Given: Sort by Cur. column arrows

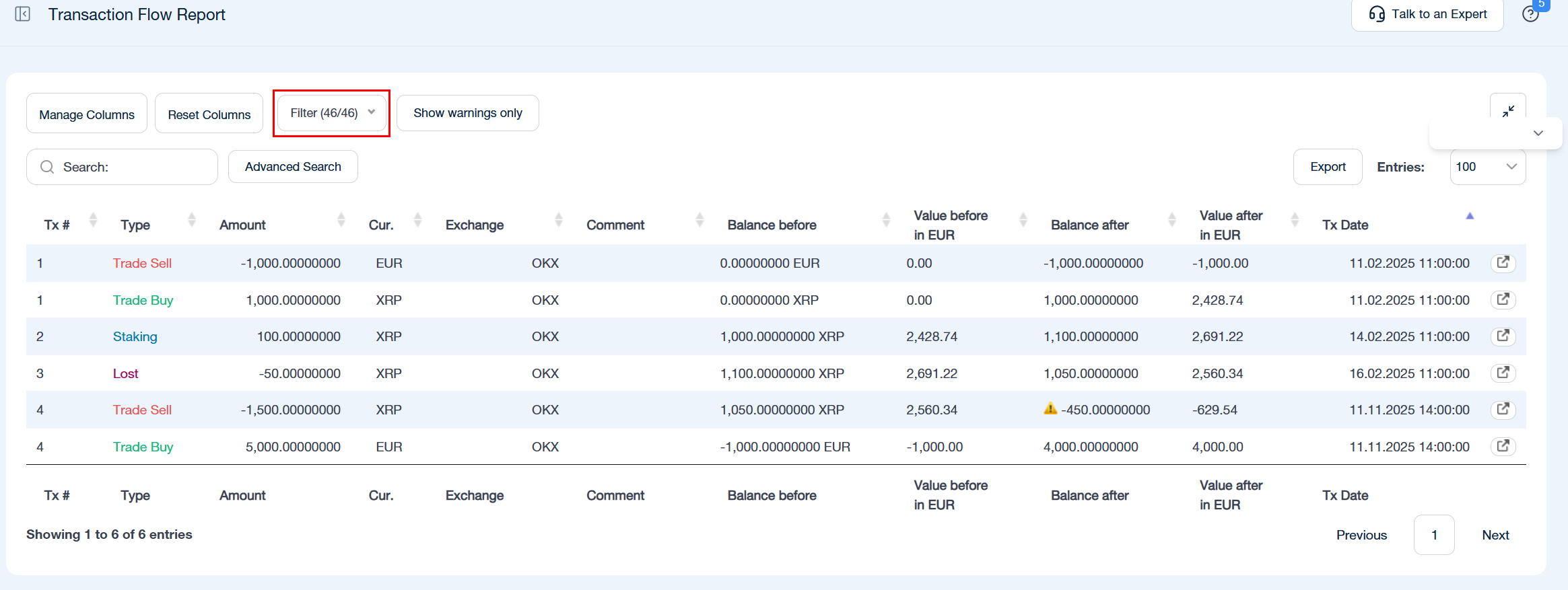Looking at the screenshot, I should 417,219.
